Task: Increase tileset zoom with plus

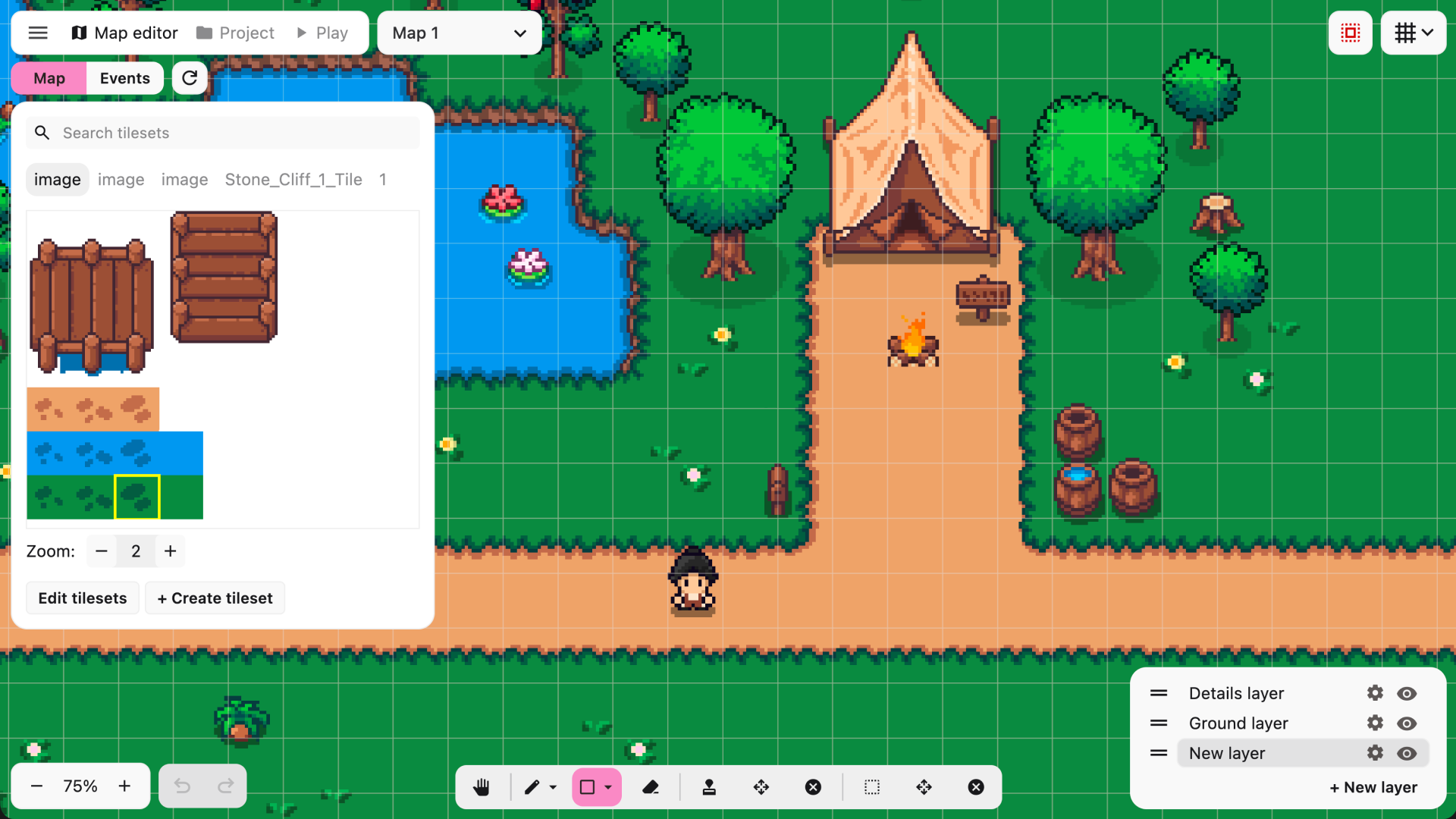Action: point(171,551)
